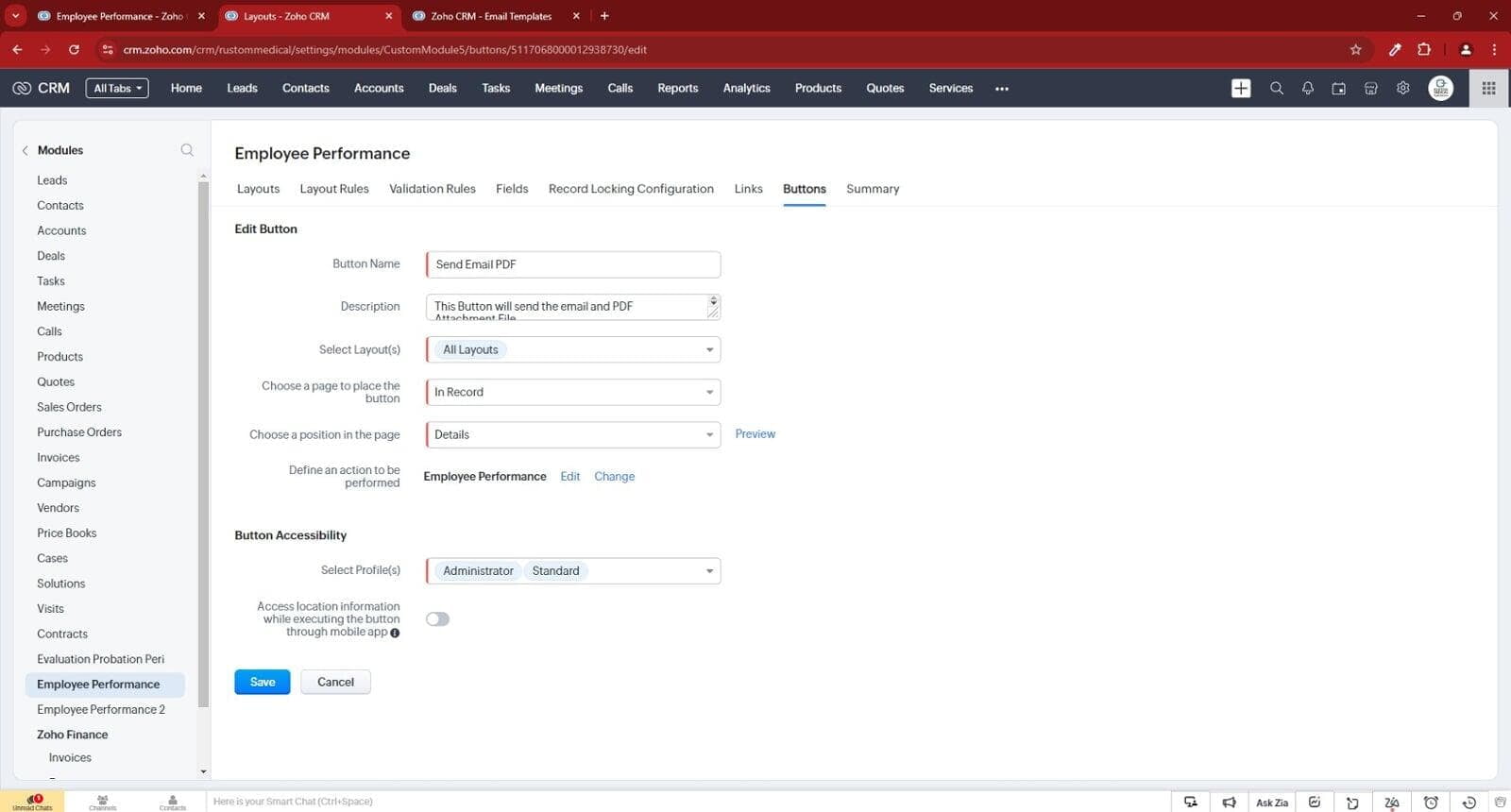Viewport: 1511px width, 812px height.
Task: Open Ask Zia assistant
Action: pos(1272,803)
